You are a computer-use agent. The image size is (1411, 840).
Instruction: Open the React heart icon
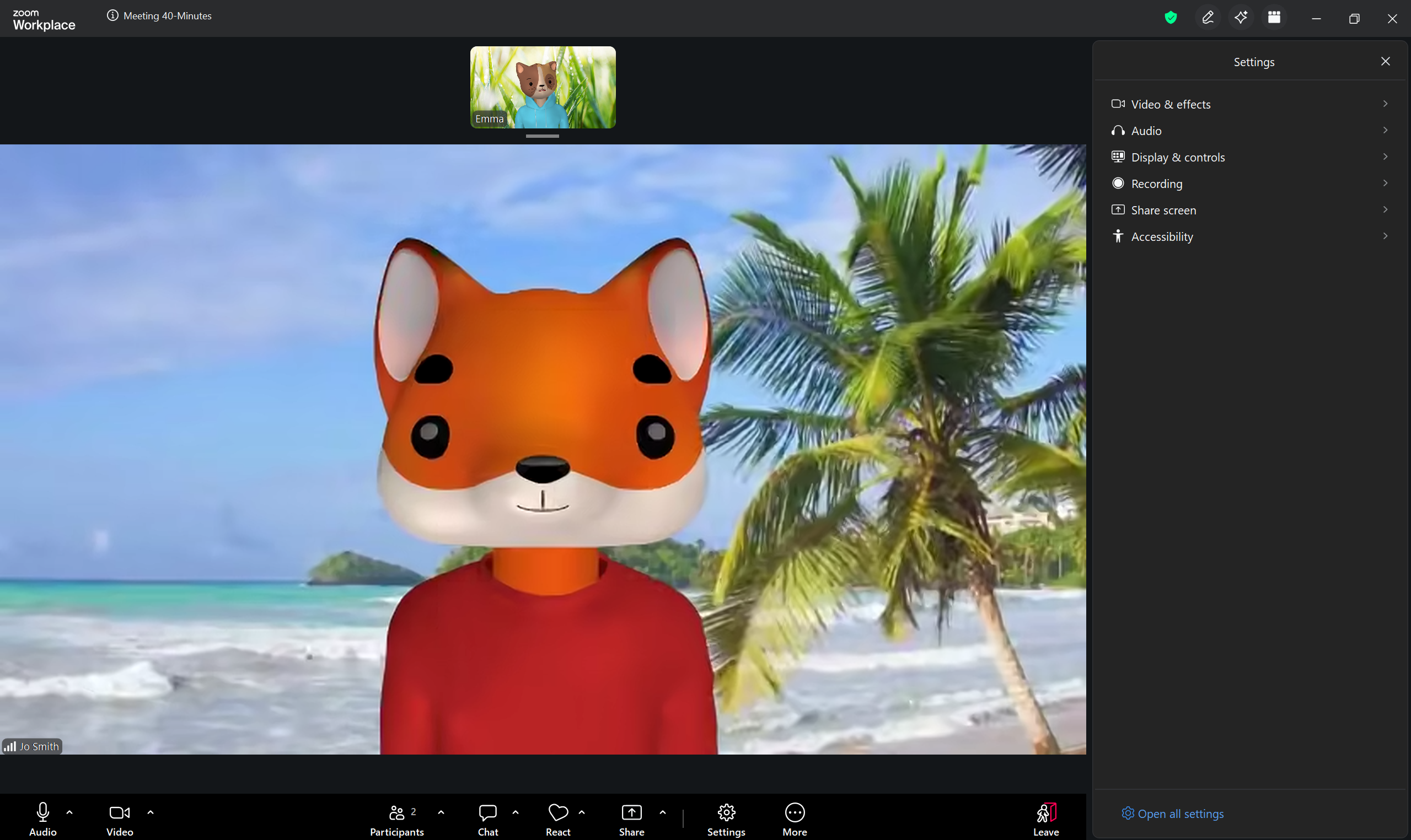click(x=559, y=812)
